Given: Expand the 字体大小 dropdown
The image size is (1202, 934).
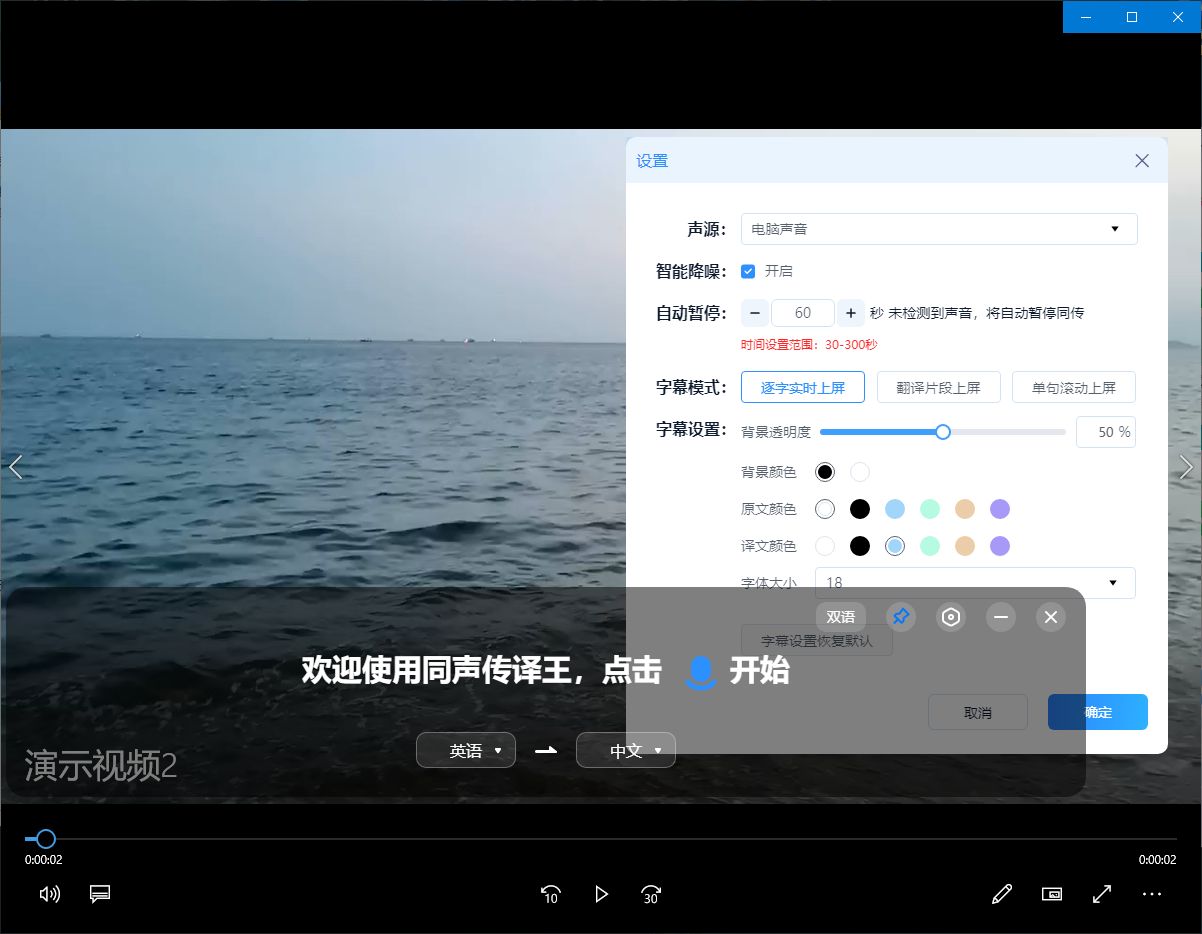Looking at the screenshot, I should (976, 582).
